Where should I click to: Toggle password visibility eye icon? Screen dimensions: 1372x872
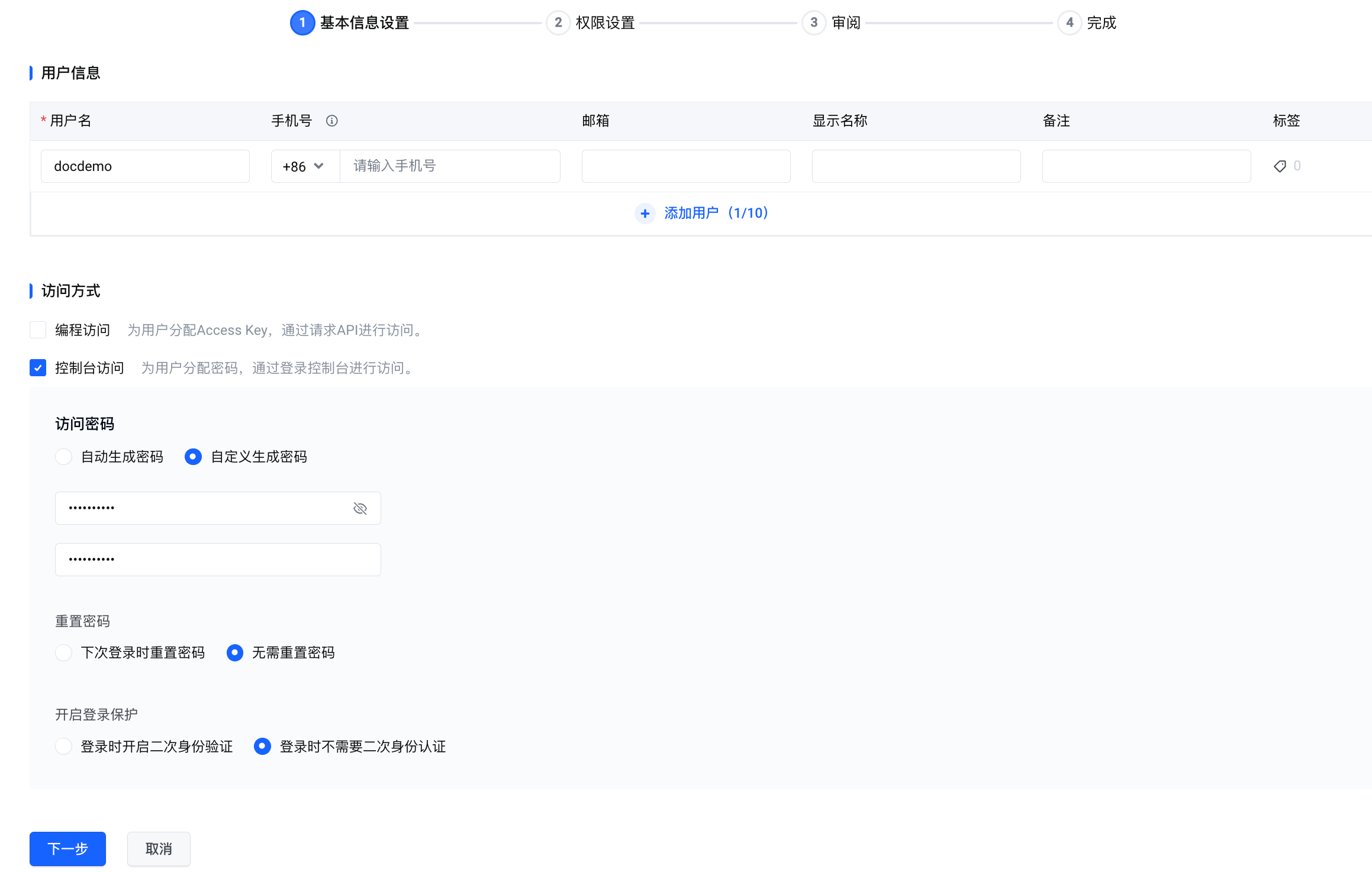pyautogui.click(x=360, y=508)
